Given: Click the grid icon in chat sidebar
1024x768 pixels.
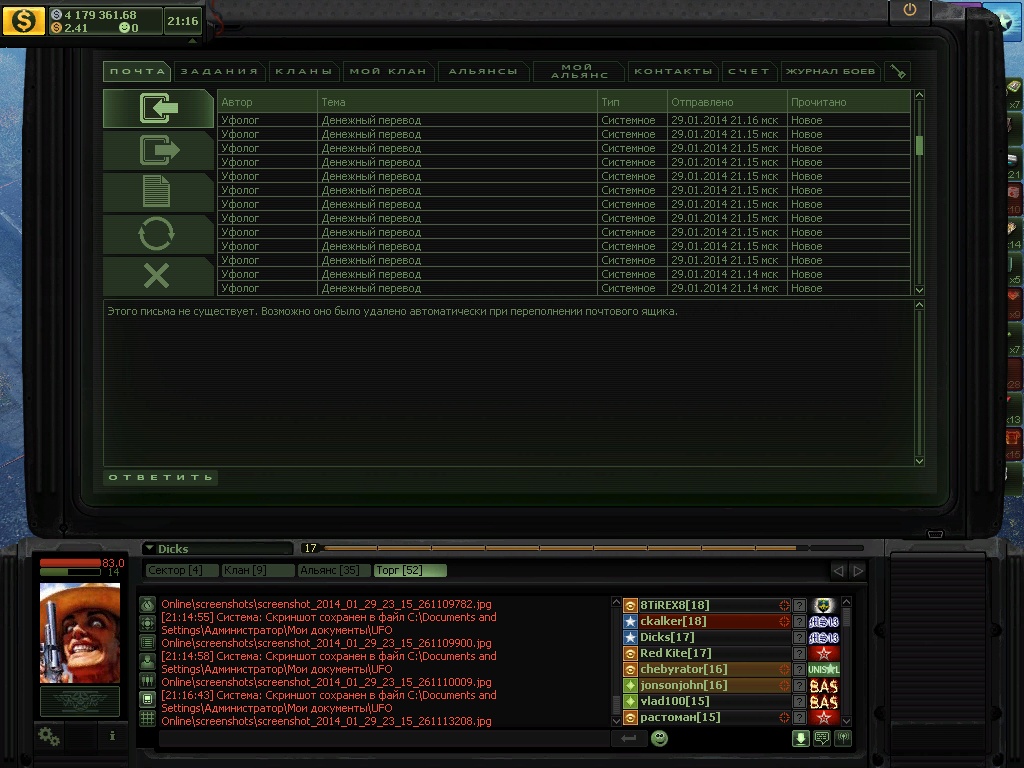Looking at the screenshot, I should click(148, 718).
